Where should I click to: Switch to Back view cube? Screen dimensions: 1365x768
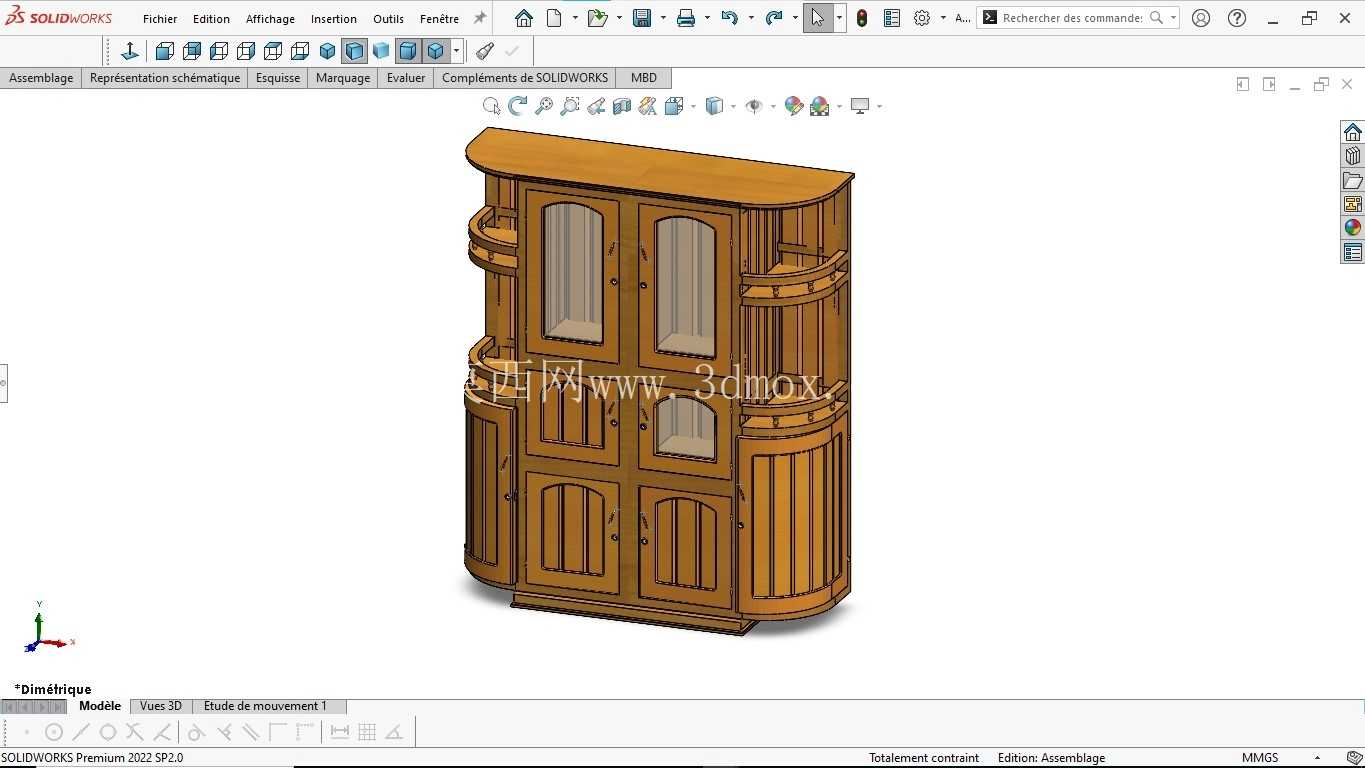coord(192,51)
